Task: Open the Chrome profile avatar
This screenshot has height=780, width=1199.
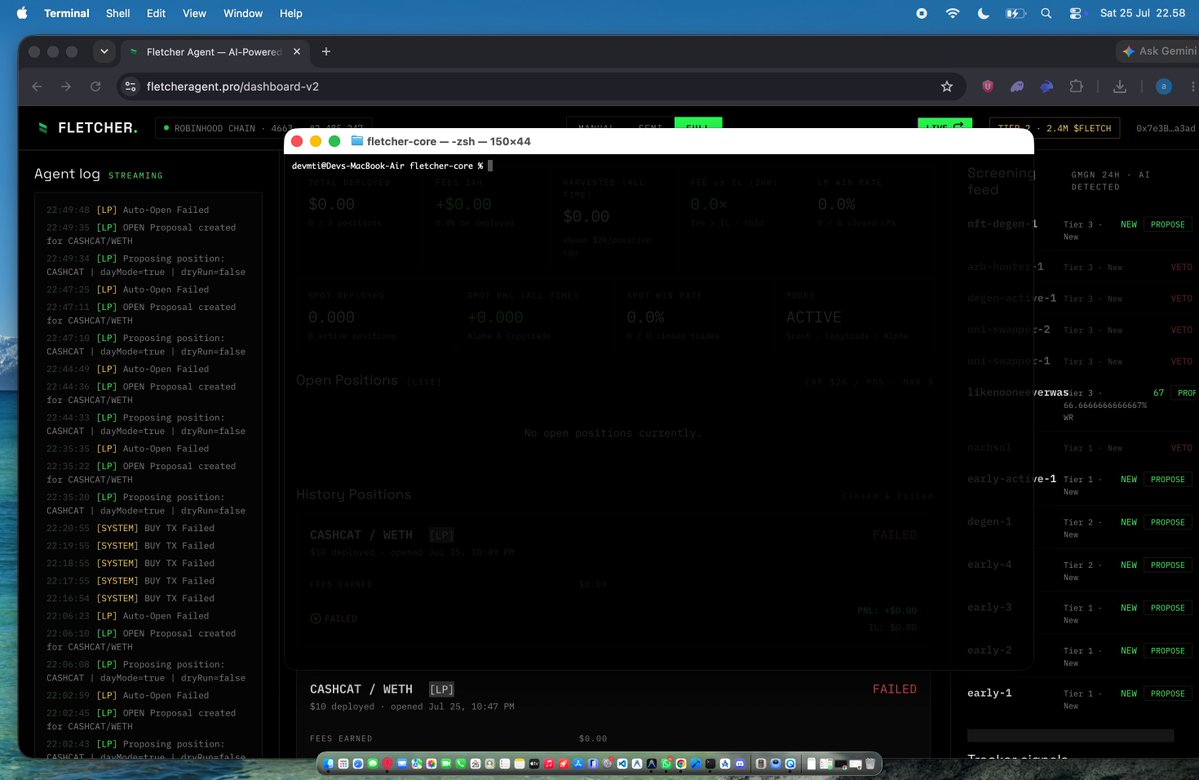Action: point(1163,86)
